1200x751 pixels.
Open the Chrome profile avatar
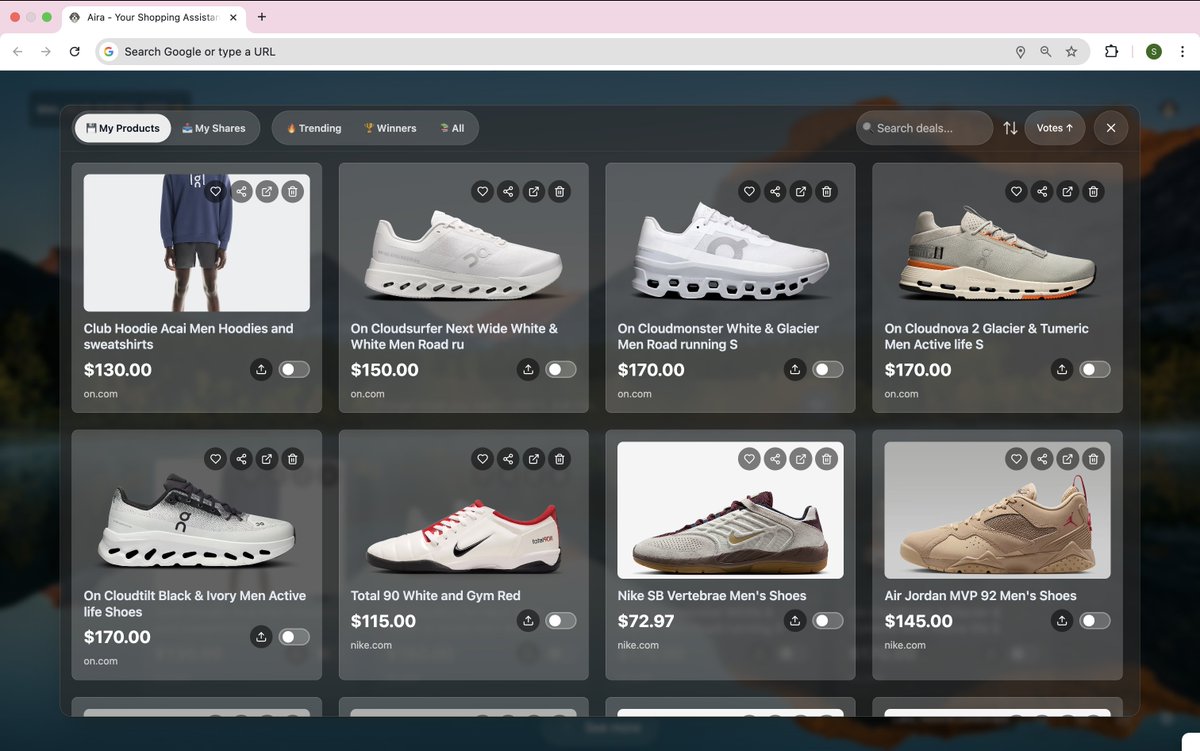click(x=1154, y=52)
